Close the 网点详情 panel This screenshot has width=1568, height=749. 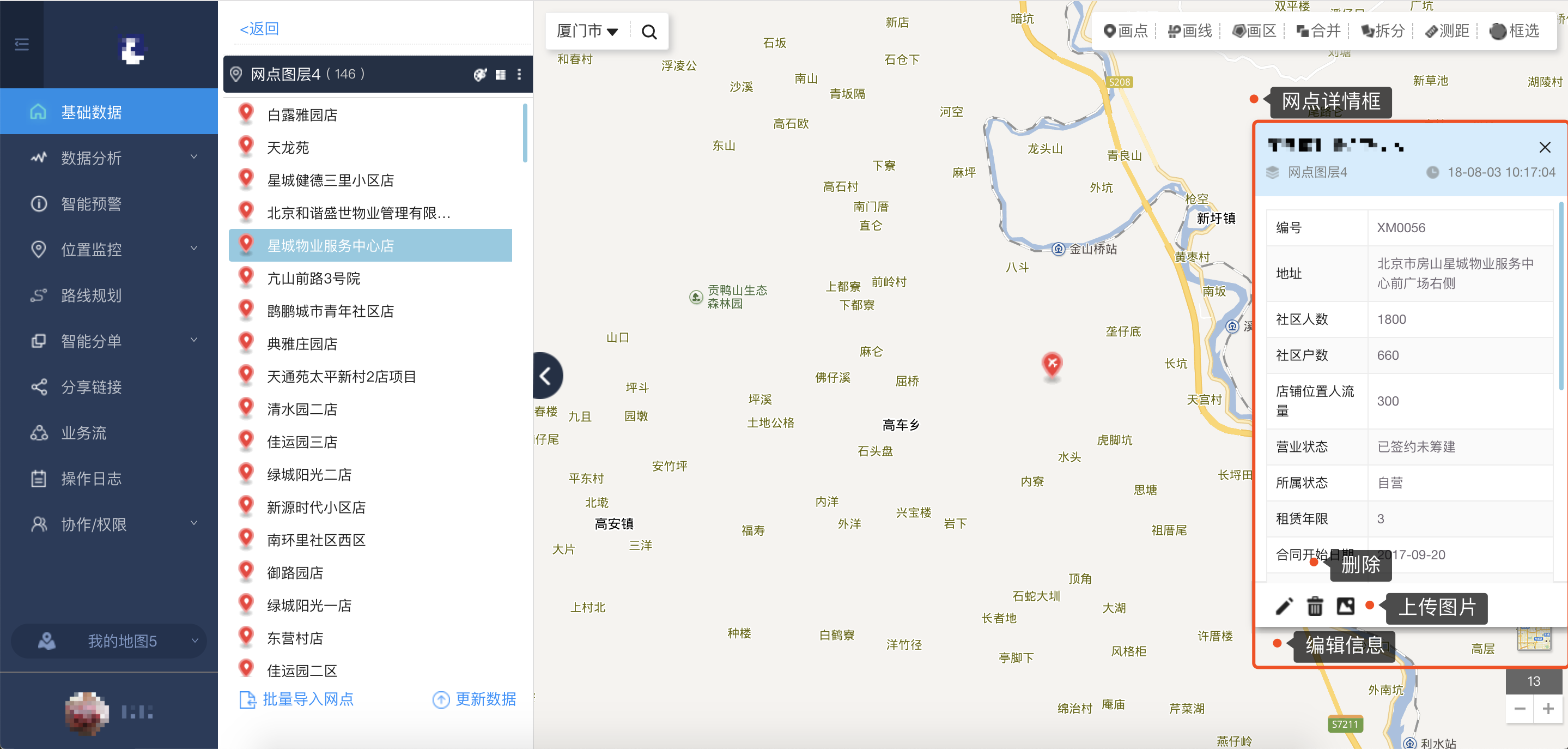click(1545, 147)
